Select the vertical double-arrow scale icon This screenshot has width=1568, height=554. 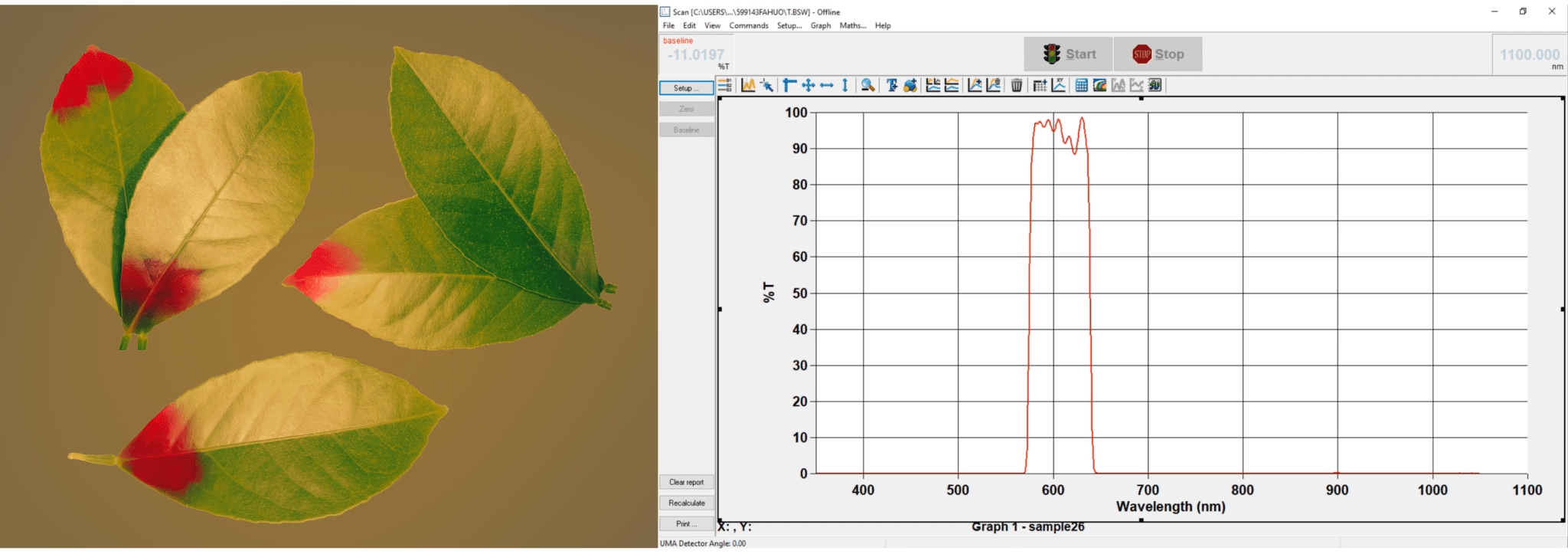[x=845, y=86]
